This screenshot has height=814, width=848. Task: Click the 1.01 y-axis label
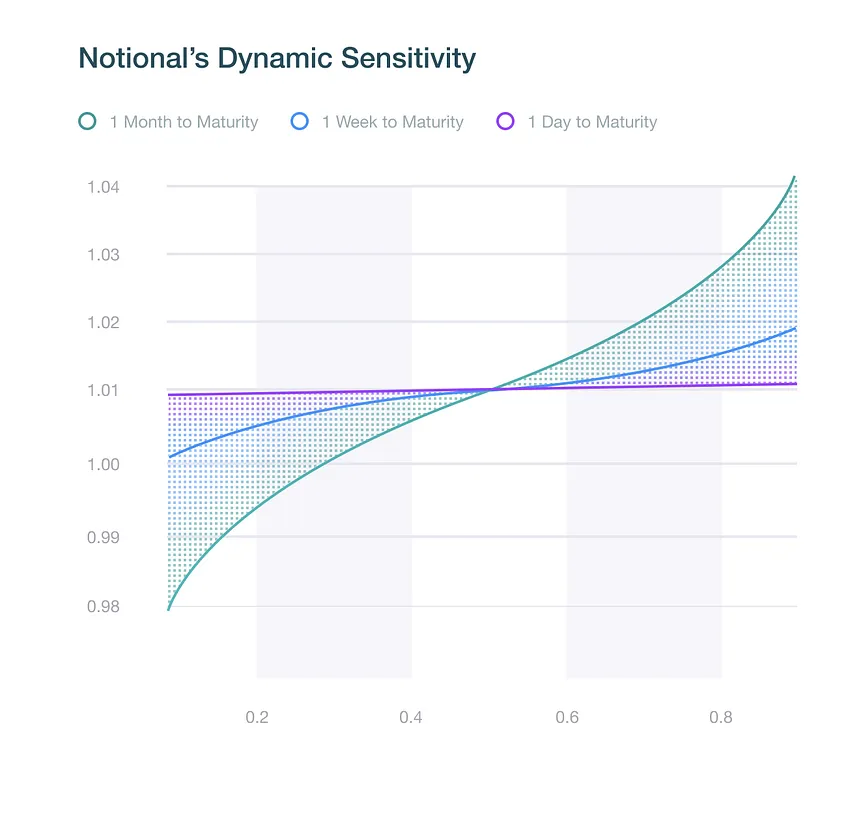pos(103,390)
